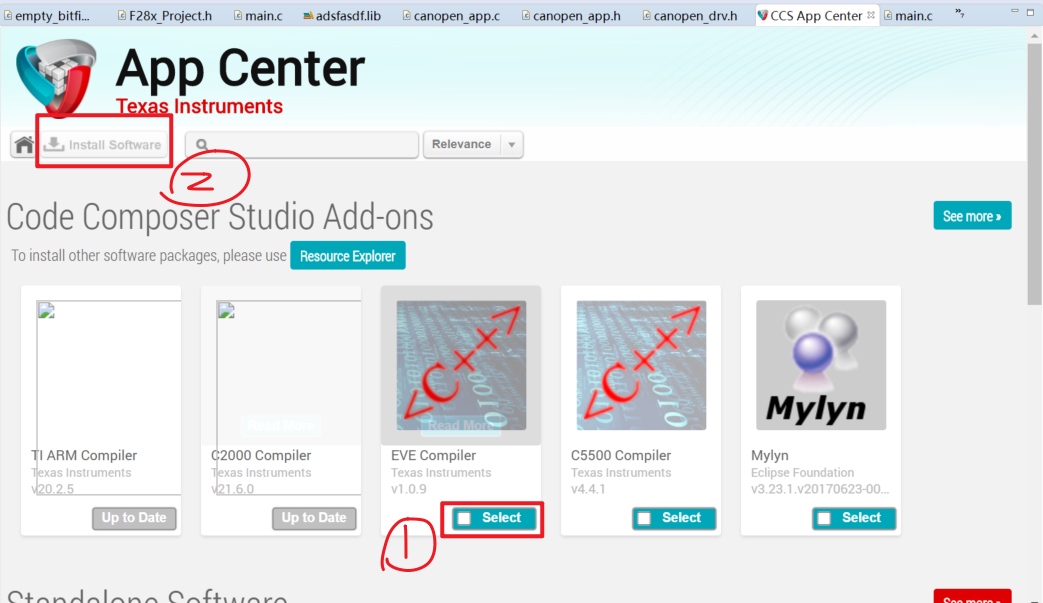
Task: See more Code Composer Studio Add-ons
Action: point(972,216)
